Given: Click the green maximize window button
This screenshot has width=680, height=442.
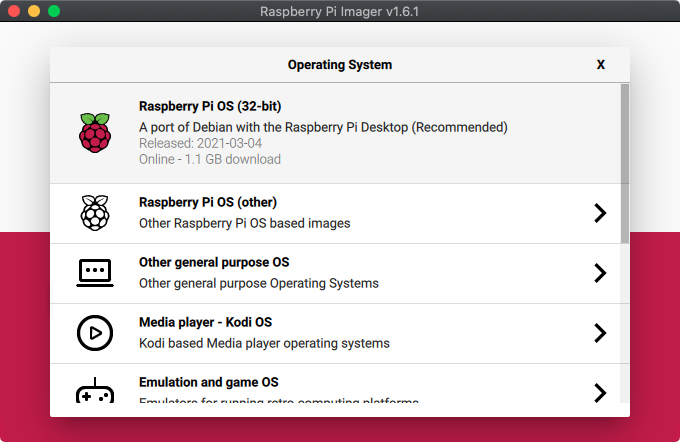Looking at the screenshot, I should tap(54, 11).
